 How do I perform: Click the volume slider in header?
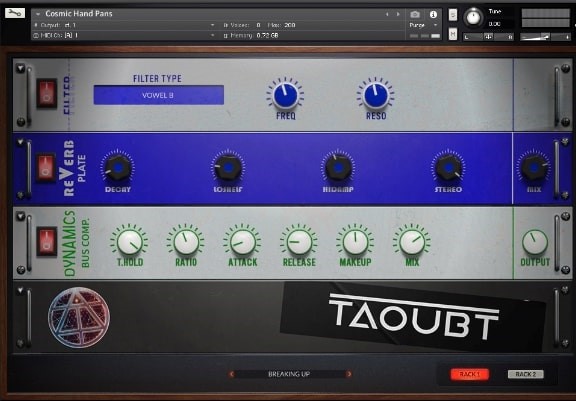[545, 37]
